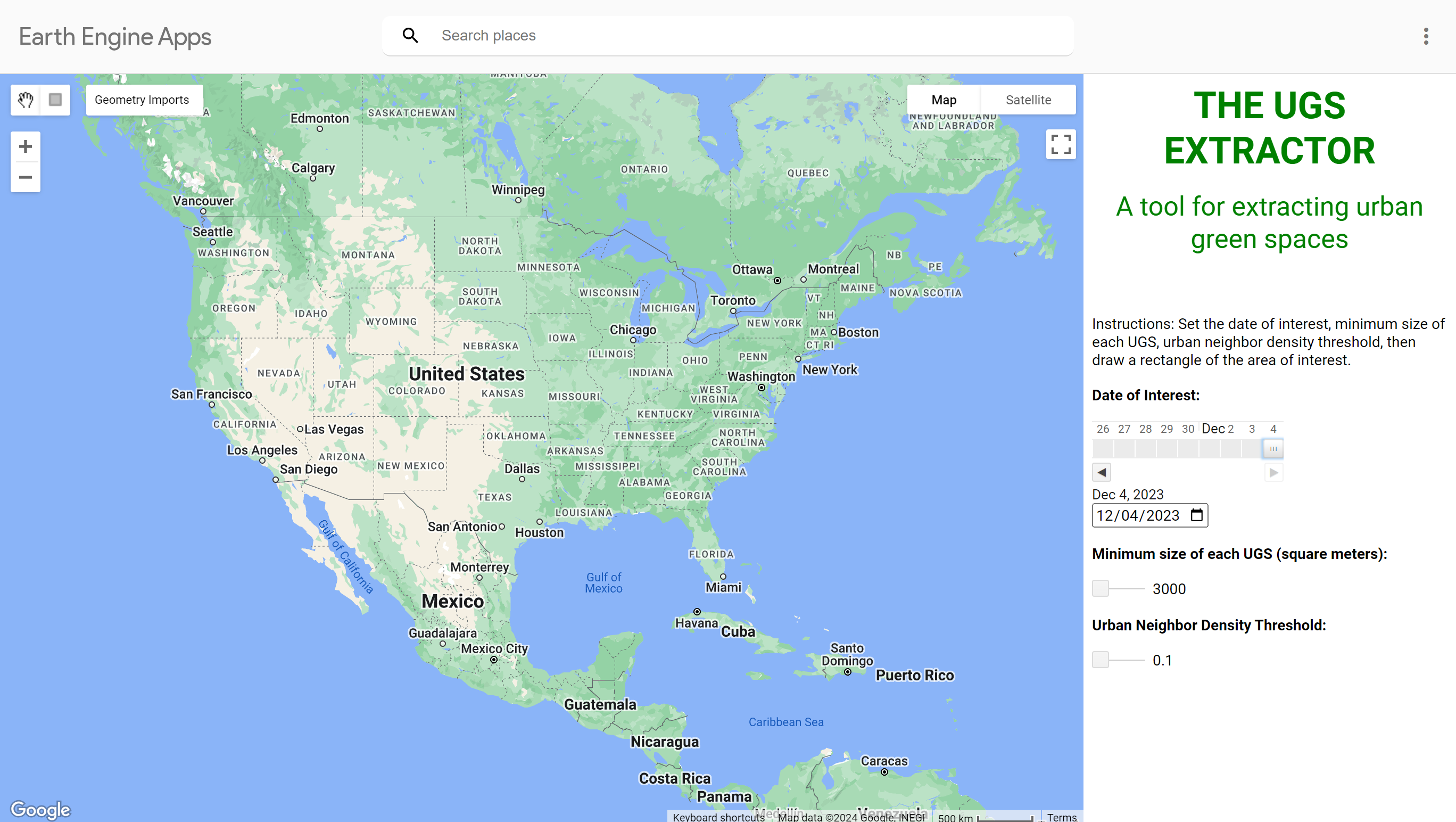
Task: Switch to Map view
Action: click(x=944, y=100)
